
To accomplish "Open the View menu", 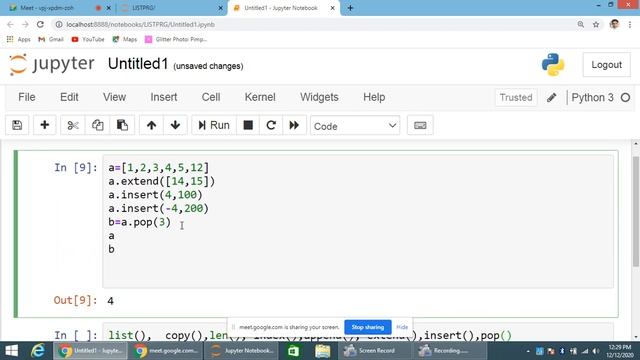I will [x=114, y=97].
